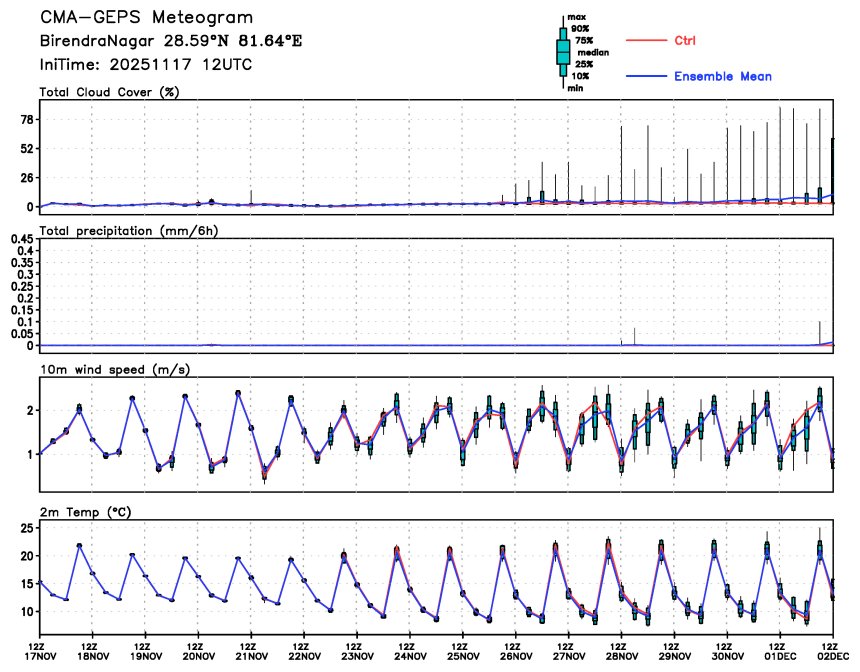Click the 0.1 tick on precipitation axis
Image resolution: width=860 pixels, height=672 pixels.
coord(25,322)
